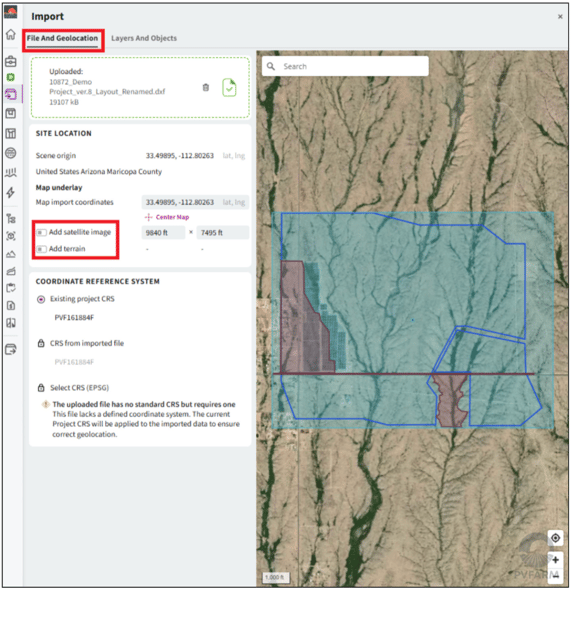Toggle Add satellite image switch

pos(42,232)
